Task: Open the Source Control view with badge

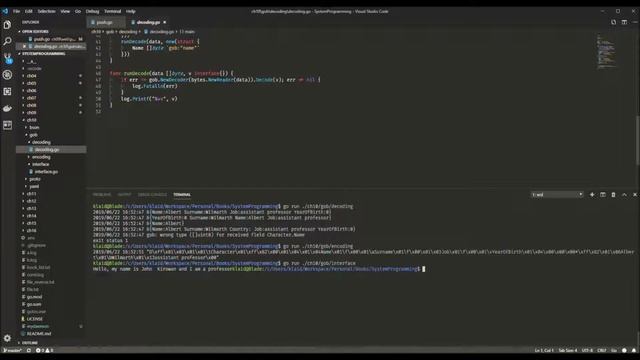Action: coord(7,58)
